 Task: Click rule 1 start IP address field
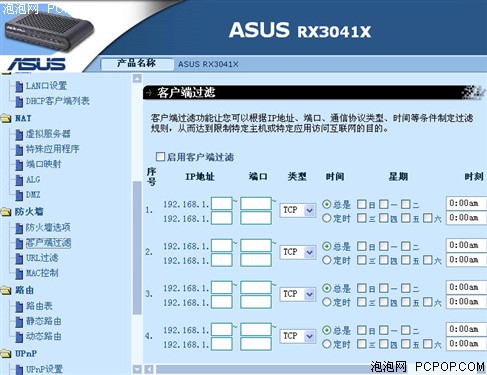coord(222,203)
